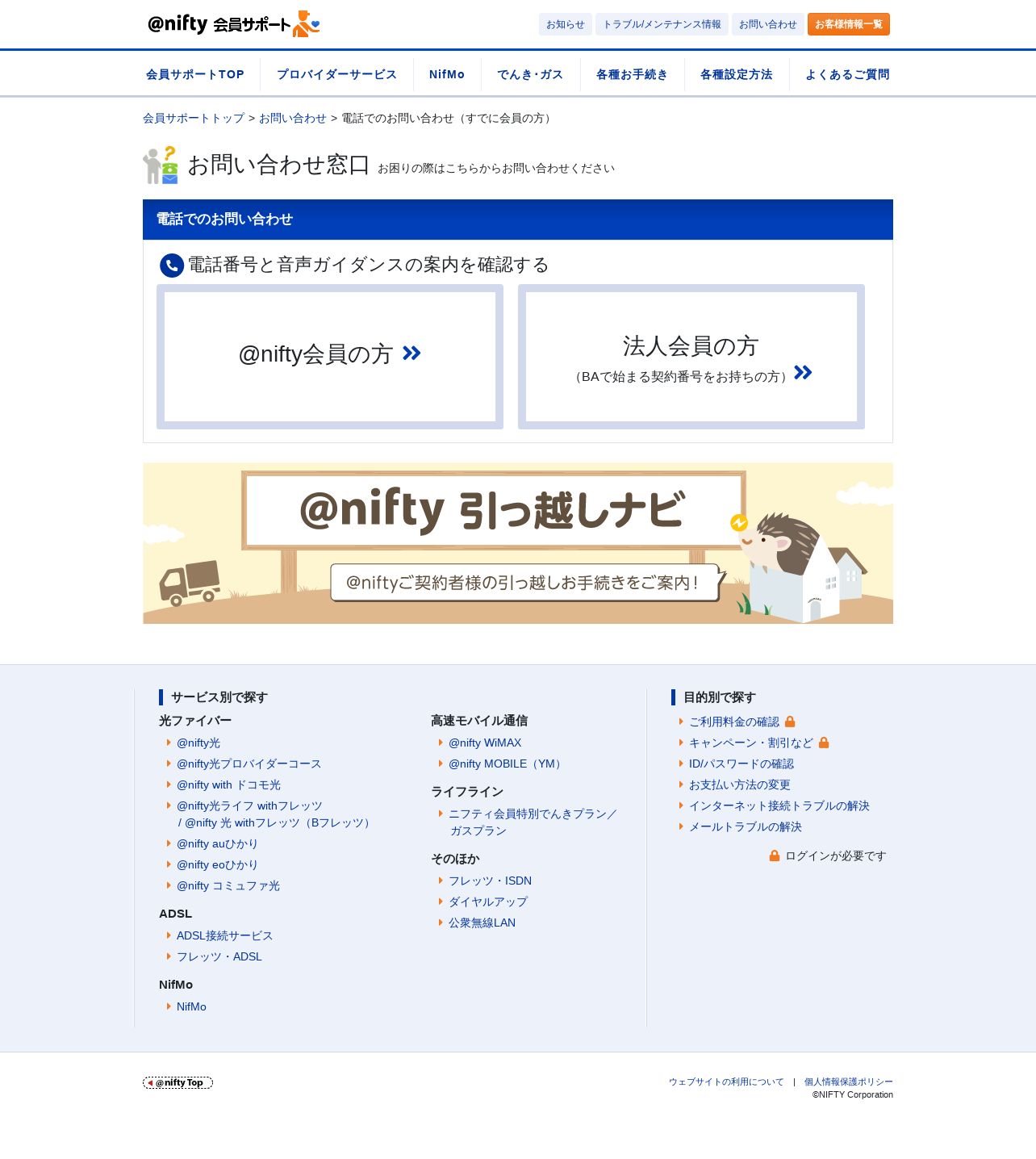Open the ご利用料金の確認 link
The width and height of the screenshot is (1036, 1159).
734,722
